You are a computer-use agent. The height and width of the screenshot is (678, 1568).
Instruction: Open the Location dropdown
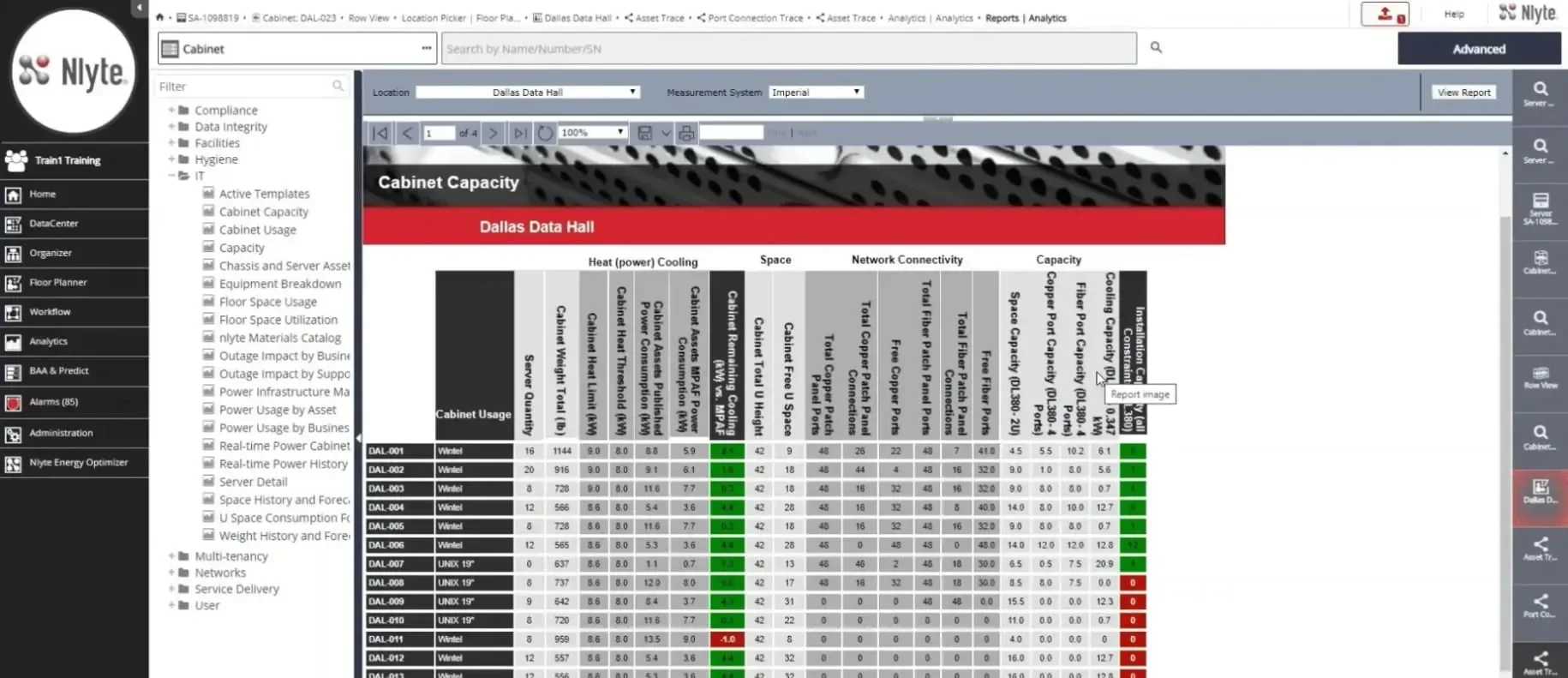[527, 92]
